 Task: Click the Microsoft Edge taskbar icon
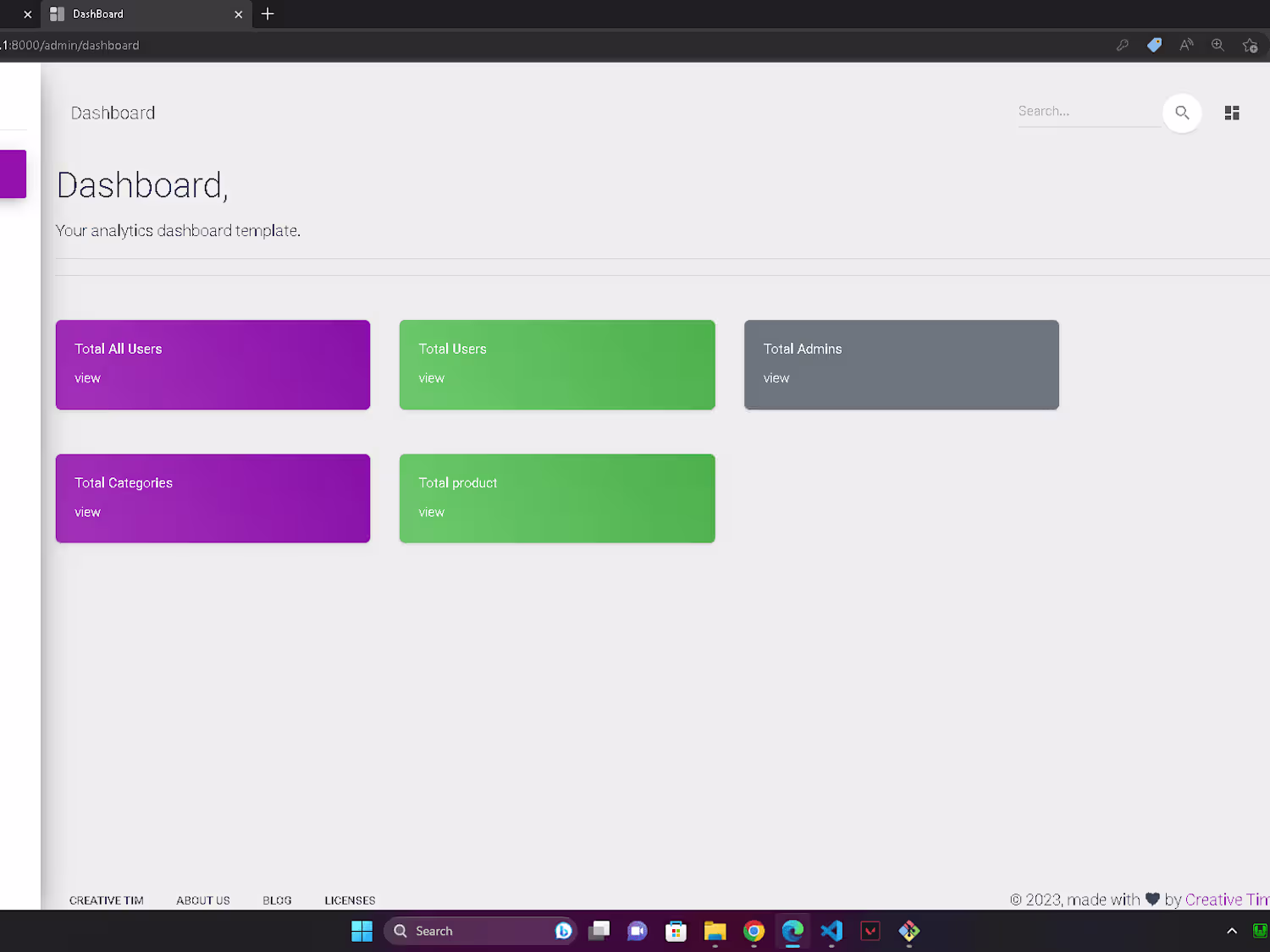pyautogui.click(x=792, y=931)
